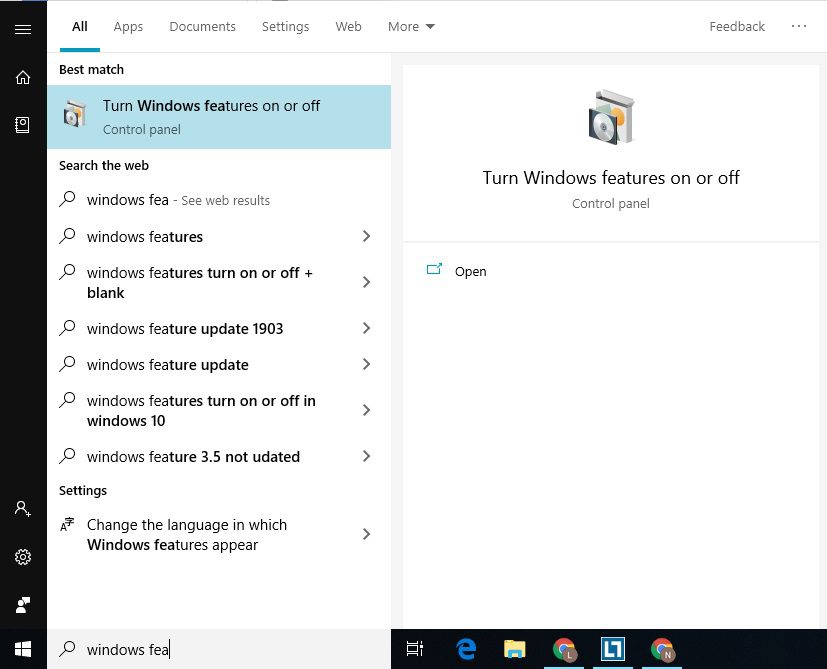Select the sign-in account icon in sidebar
This screenshot has width=827, height=669.
[x=23, y=509]
